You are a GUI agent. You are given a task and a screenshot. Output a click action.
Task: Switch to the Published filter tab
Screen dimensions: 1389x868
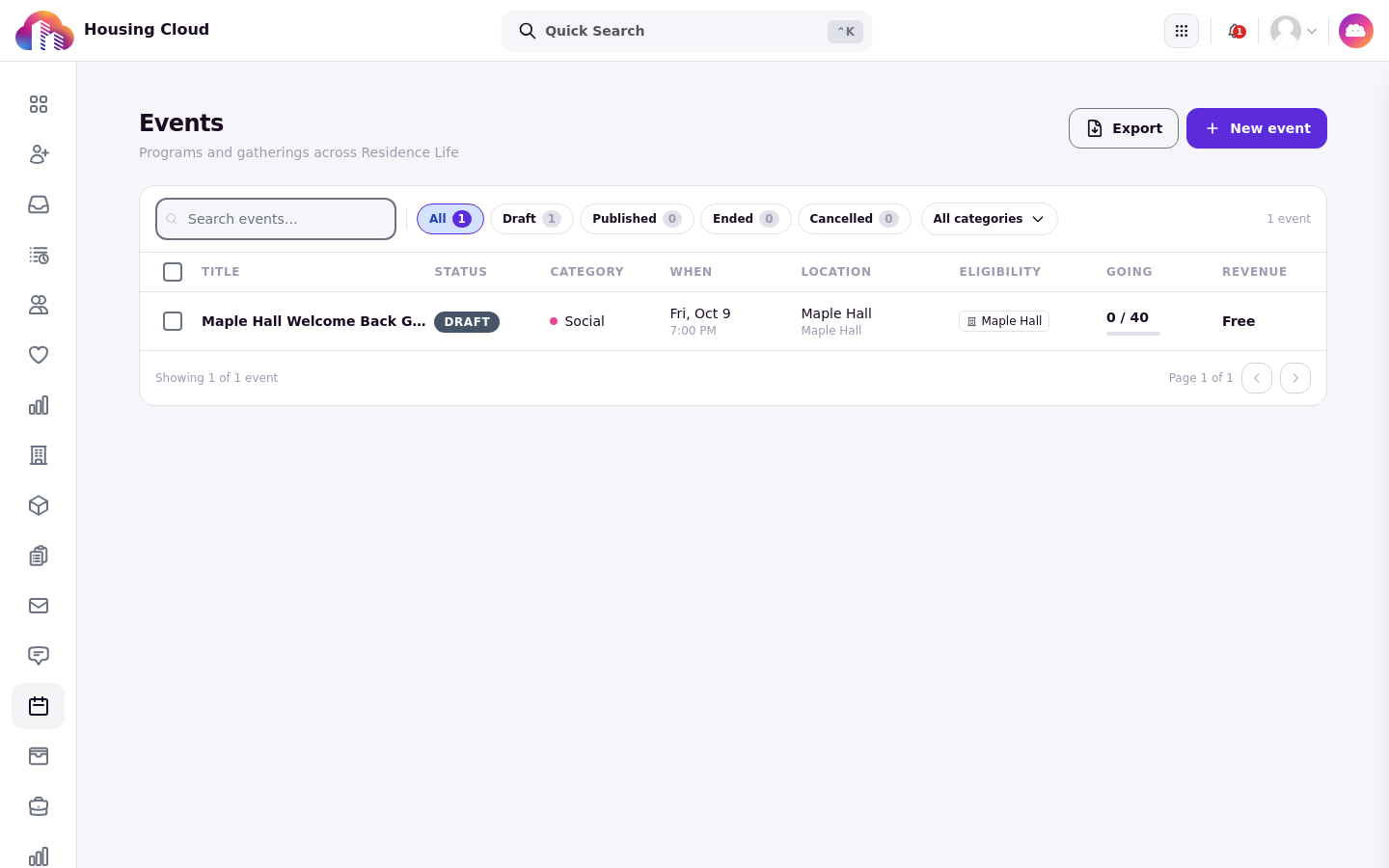(637, 219)
